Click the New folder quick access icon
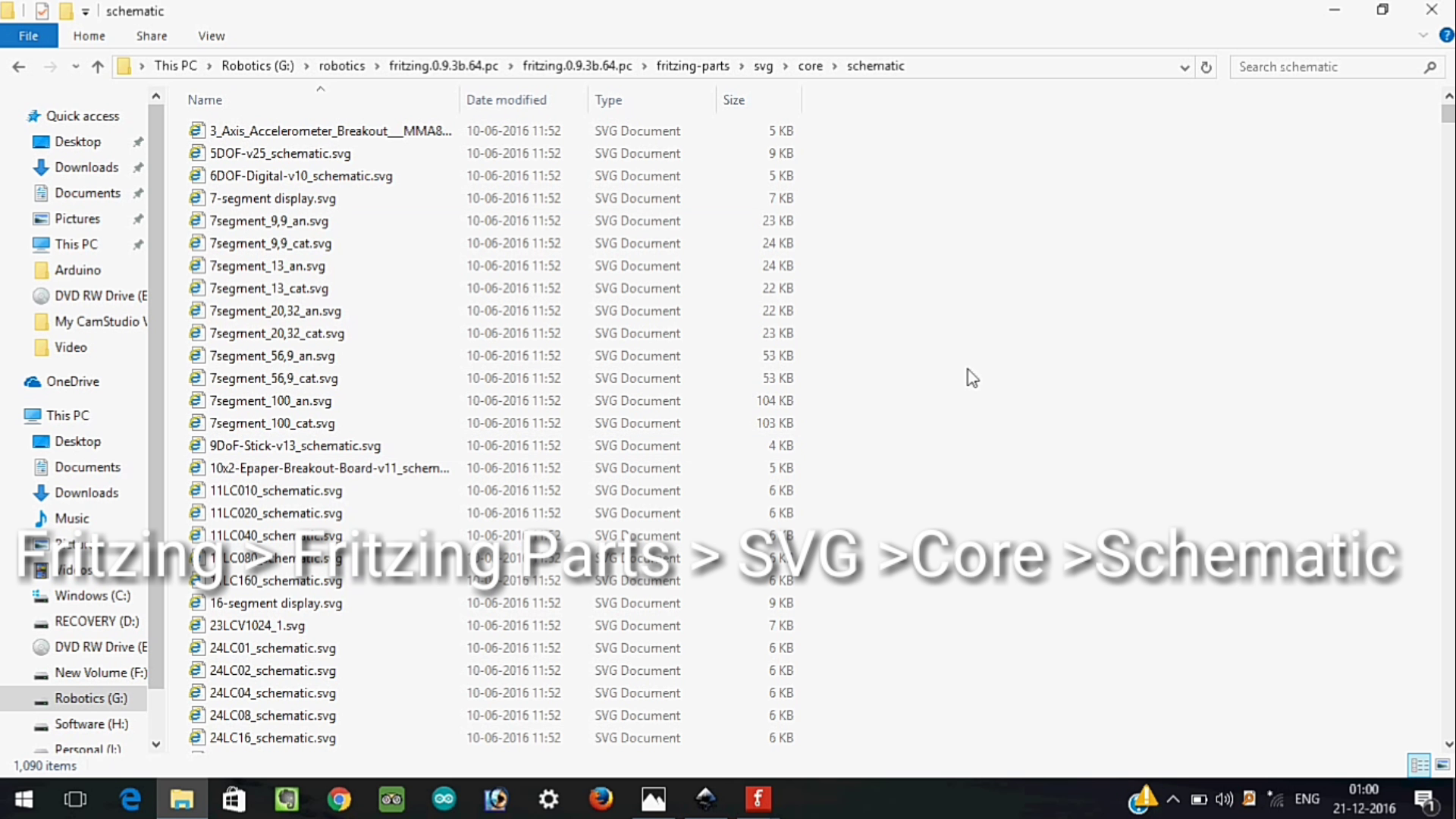 coord(66,11)
